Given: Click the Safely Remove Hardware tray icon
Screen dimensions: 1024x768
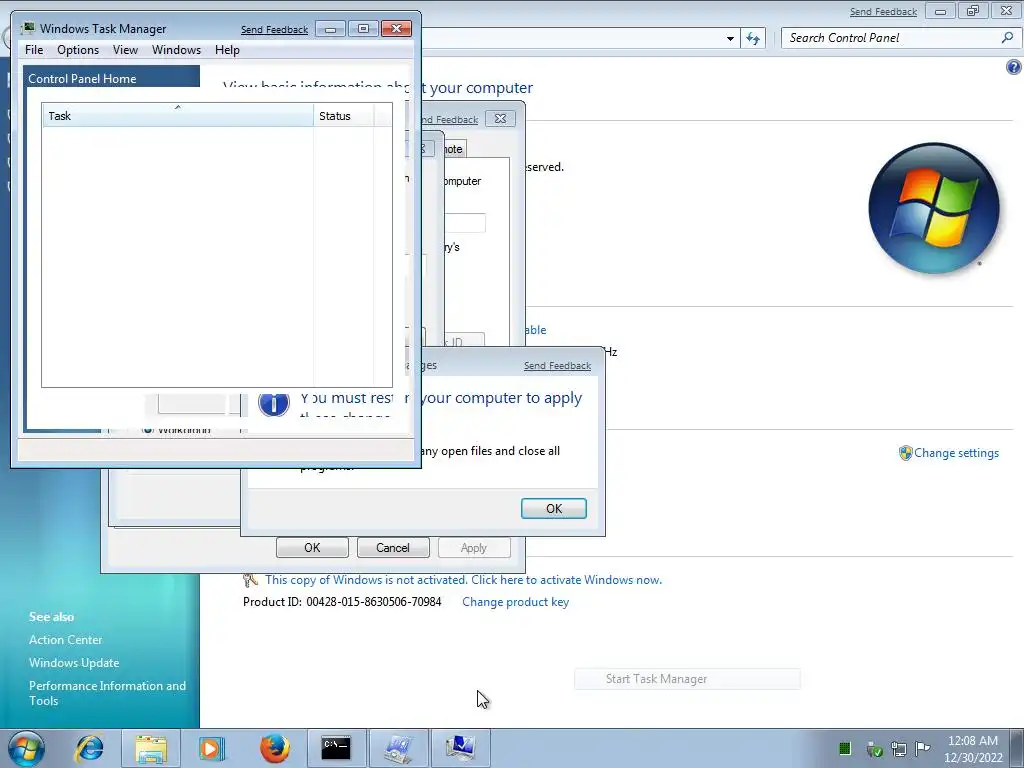Looking at the screenshot, I should [874, 749].
